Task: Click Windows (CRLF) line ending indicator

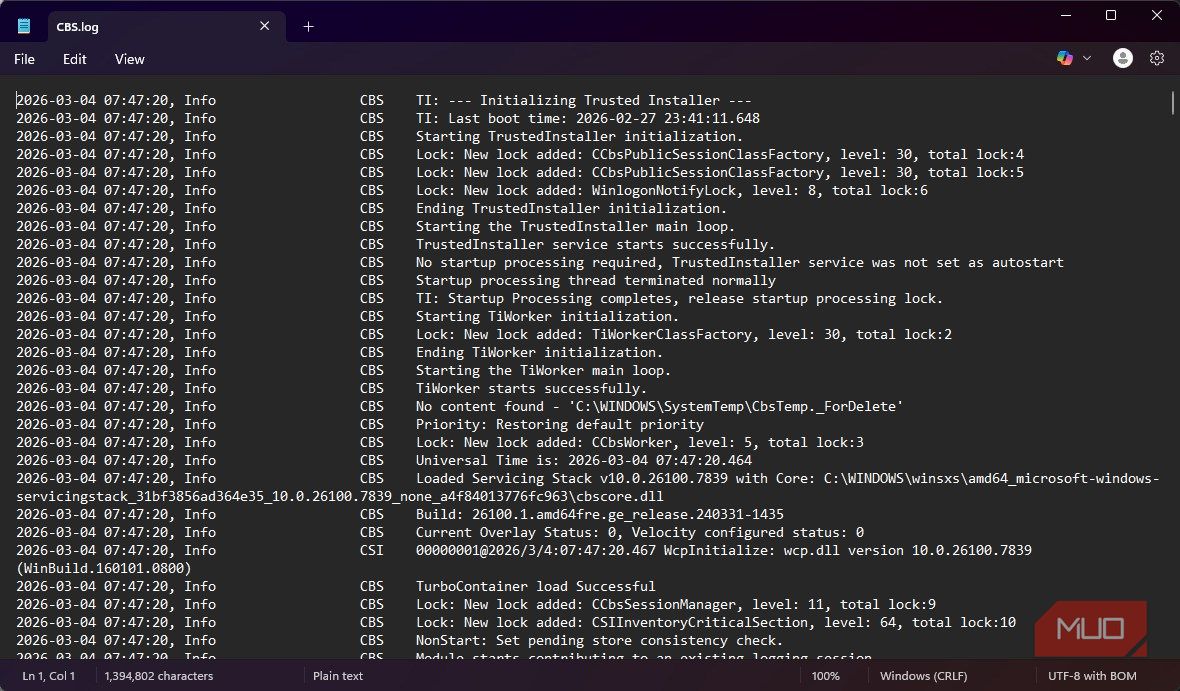Action: tap(923, 676)
